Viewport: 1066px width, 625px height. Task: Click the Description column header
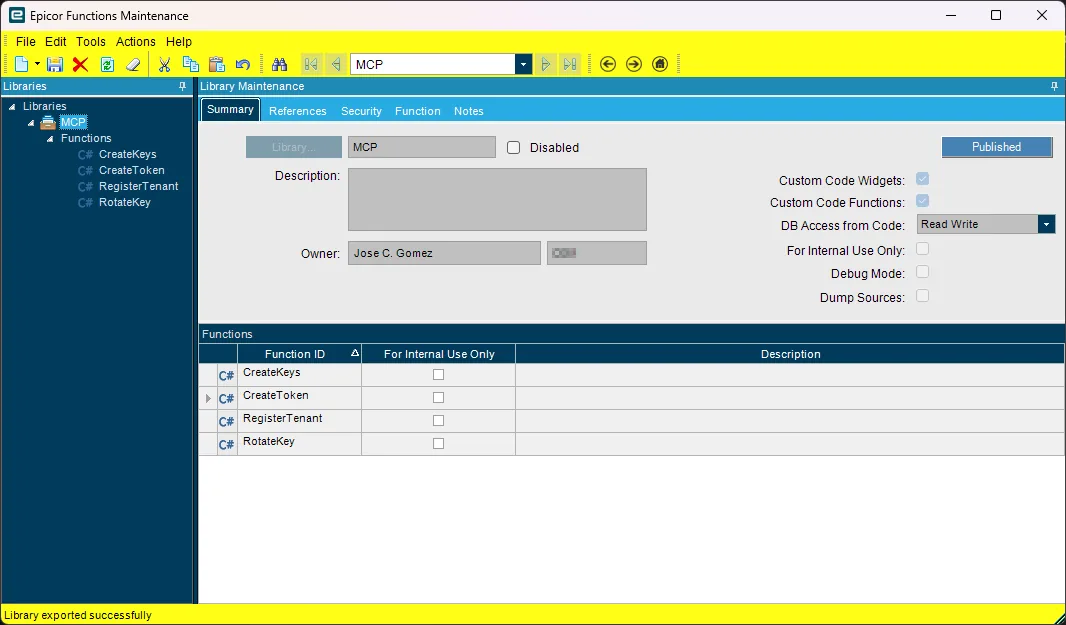point(790,354)
